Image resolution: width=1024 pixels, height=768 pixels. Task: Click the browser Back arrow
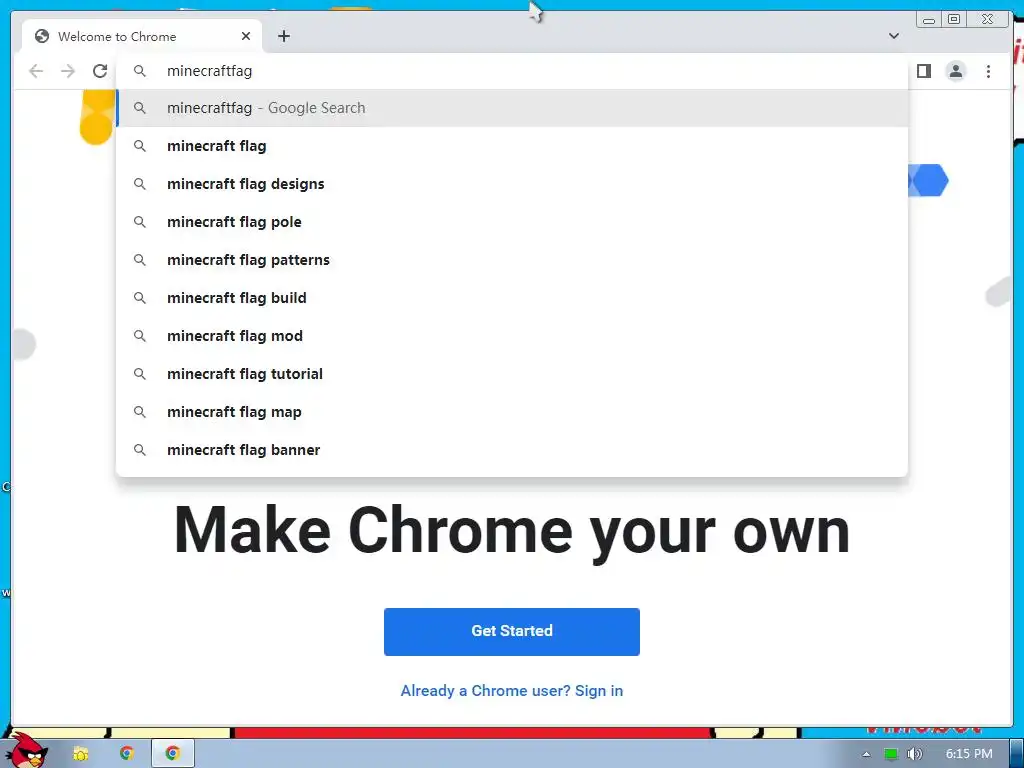pyautogui.click(x=36, y=71)
